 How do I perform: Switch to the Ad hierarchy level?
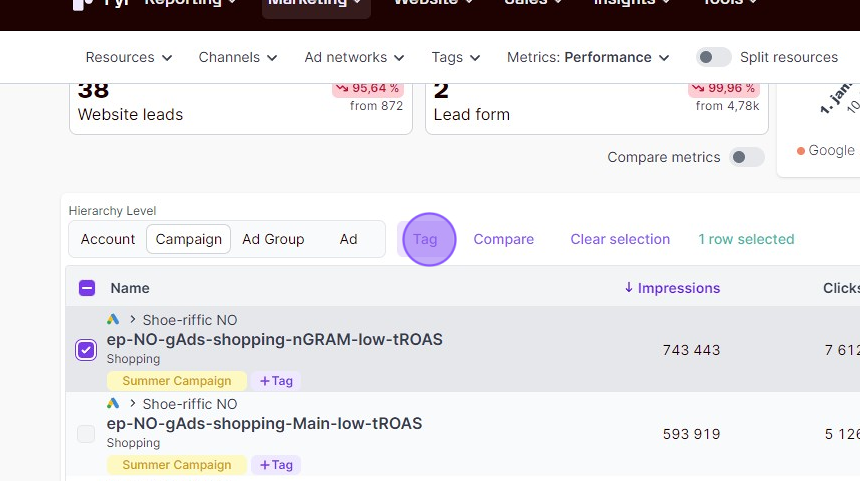(x=348, y=239)
